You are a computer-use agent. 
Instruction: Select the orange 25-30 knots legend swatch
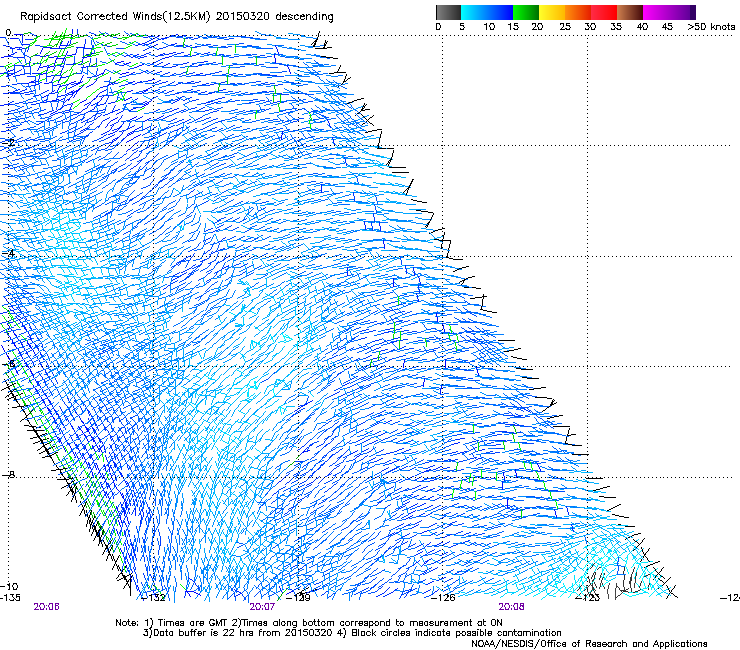click(x=578, y=12)
